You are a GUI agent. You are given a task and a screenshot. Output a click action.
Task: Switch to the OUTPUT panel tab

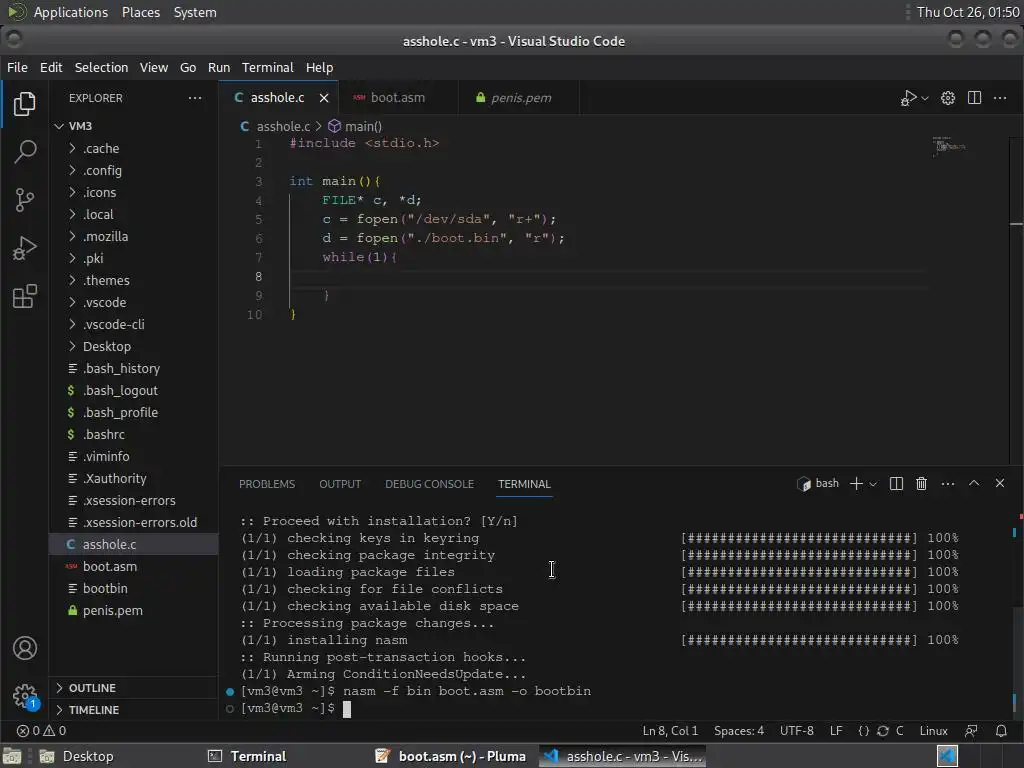coord(340,484)
